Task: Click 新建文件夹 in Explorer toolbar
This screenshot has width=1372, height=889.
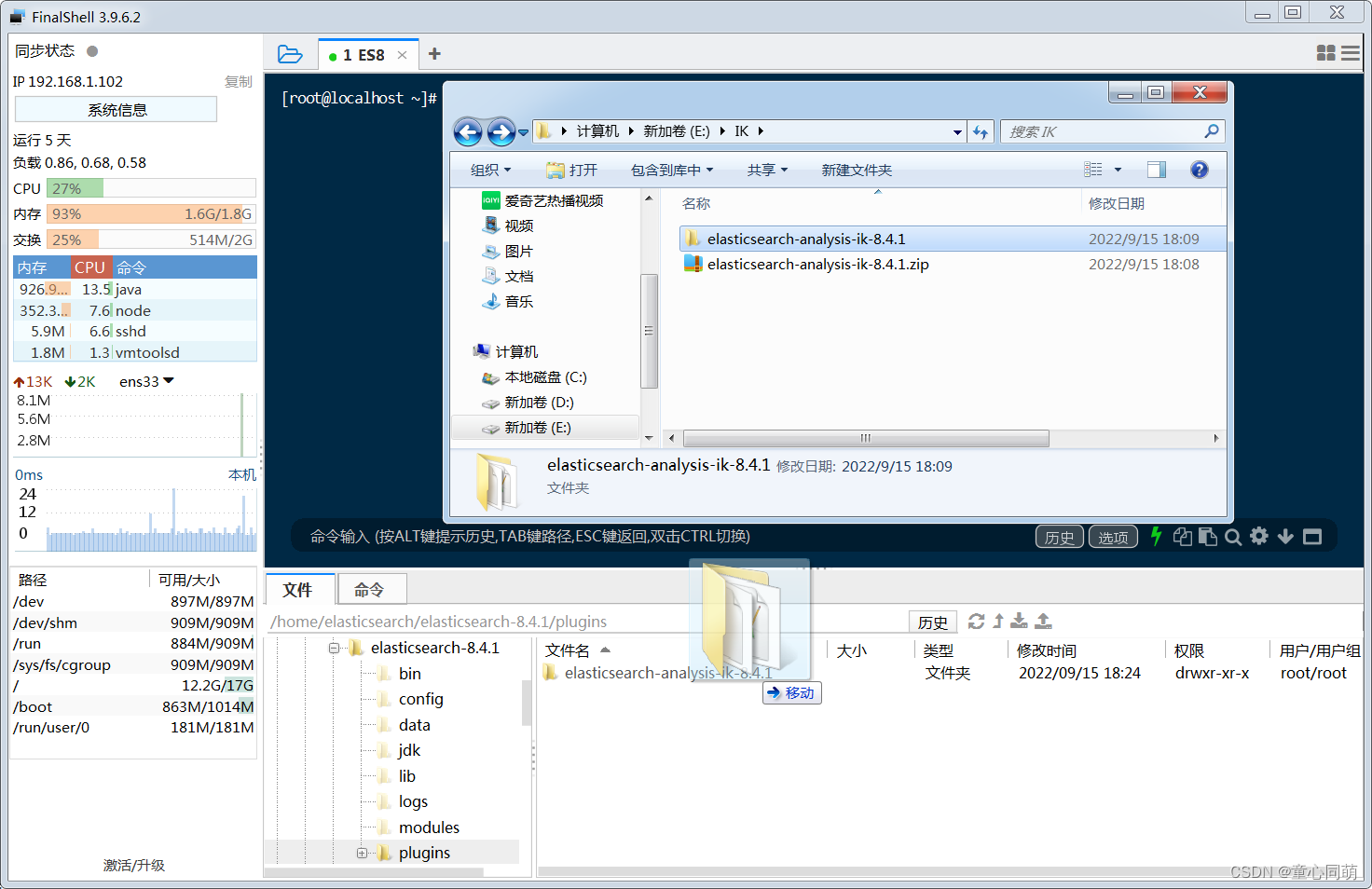Action: 857,170
